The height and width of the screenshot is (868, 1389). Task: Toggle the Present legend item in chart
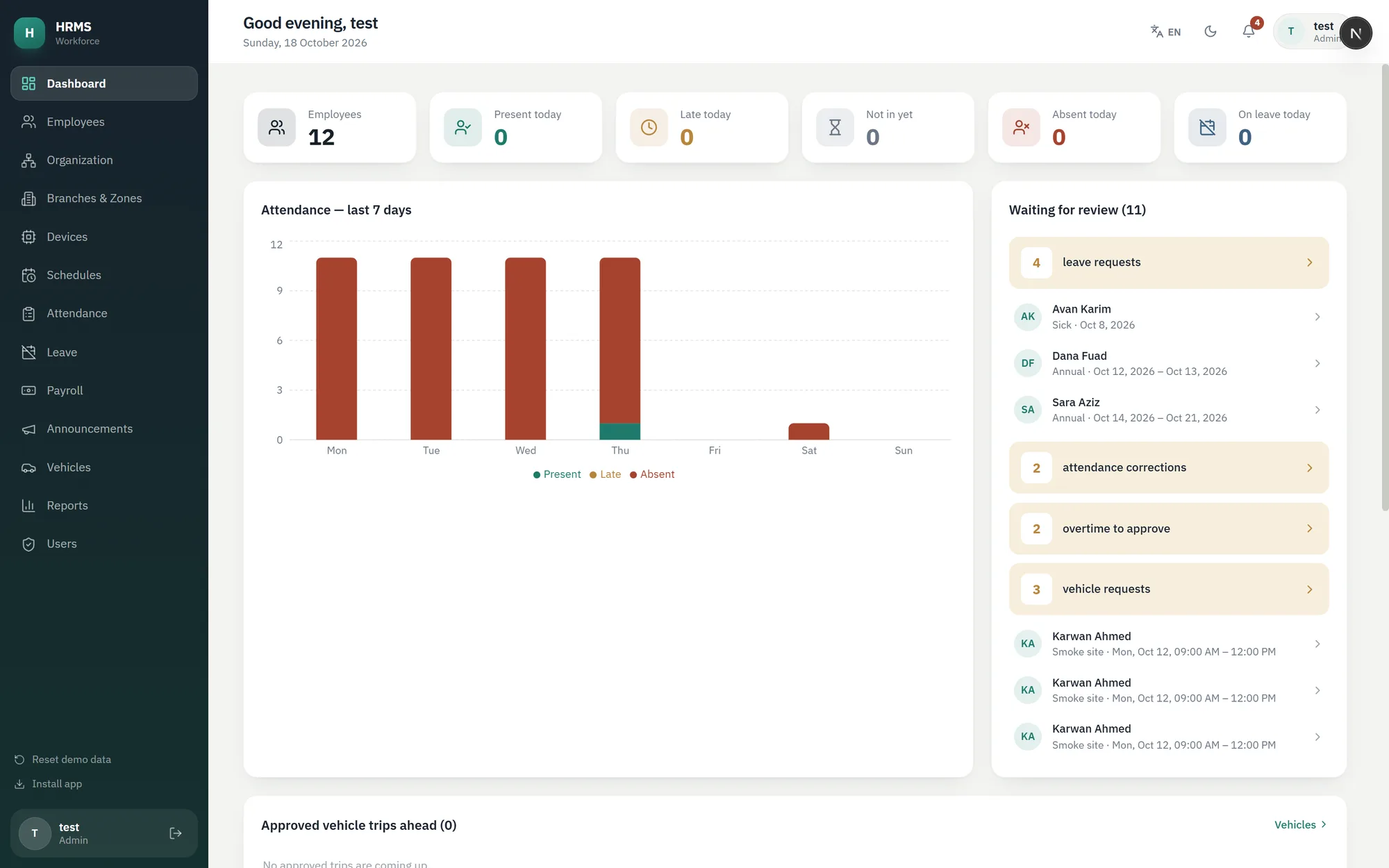tap(557, 474)
